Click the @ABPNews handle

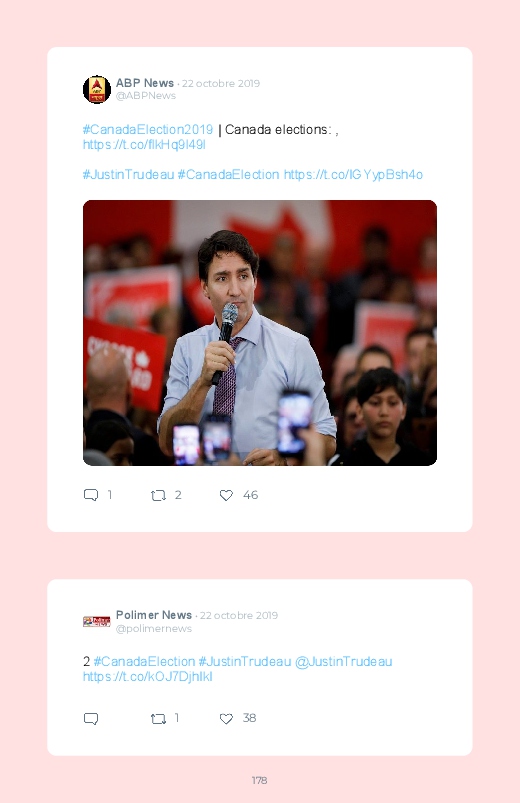click(x=145, y=96)
